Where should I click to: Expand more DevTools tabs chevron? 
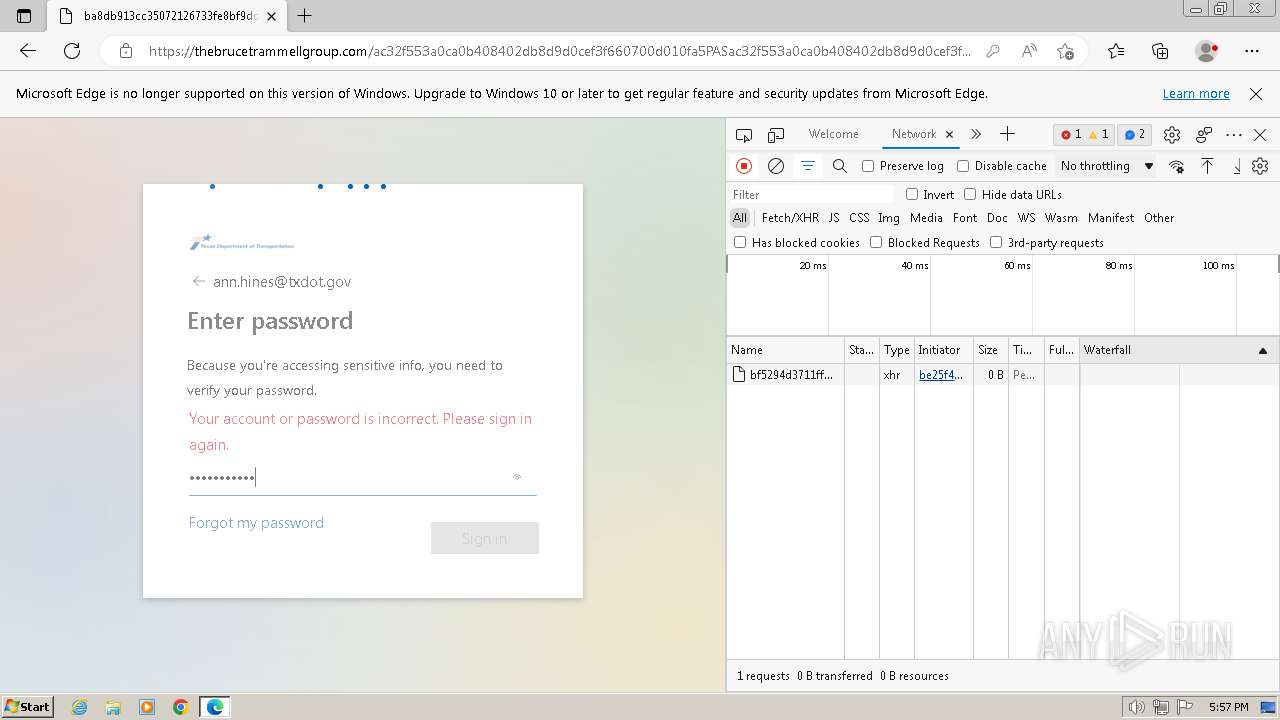pyautogui.click(x=976, y=134)
